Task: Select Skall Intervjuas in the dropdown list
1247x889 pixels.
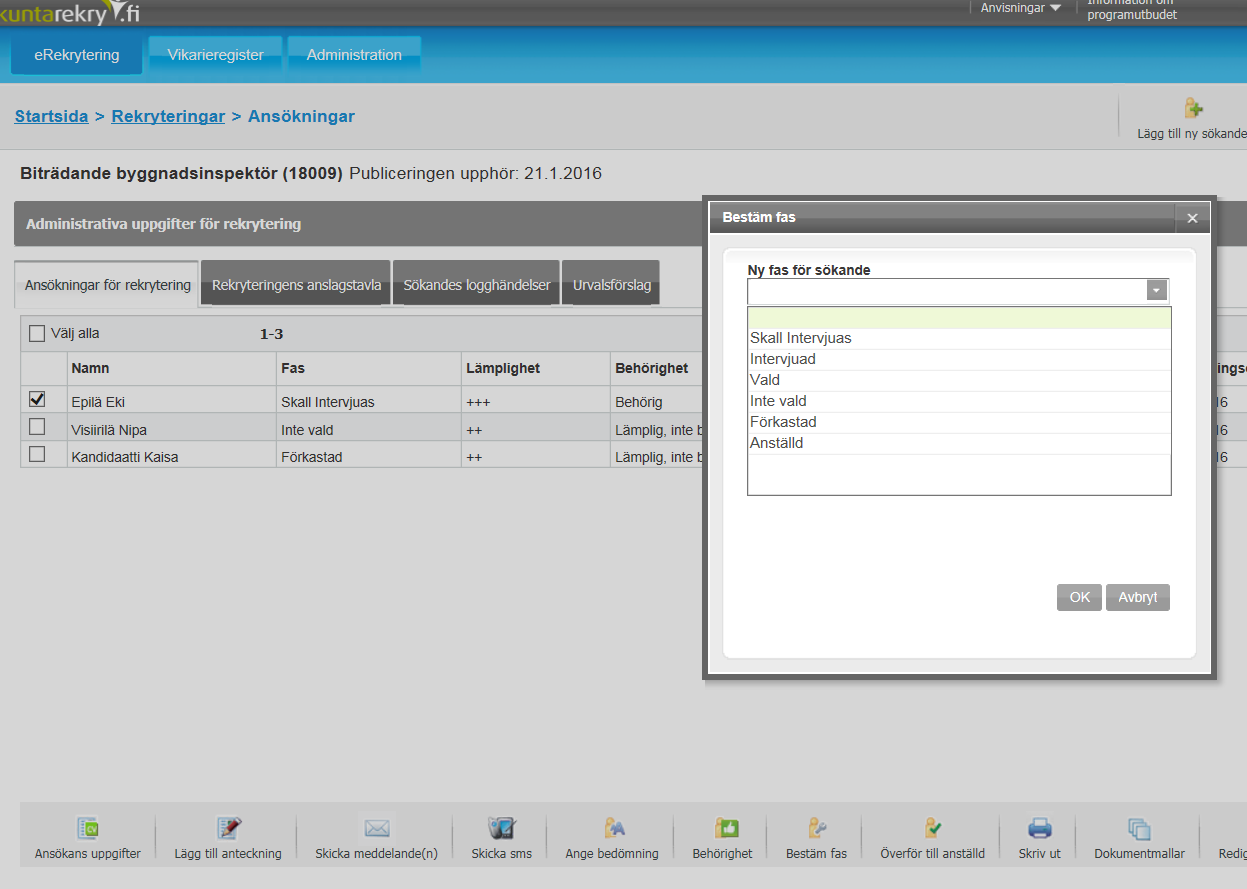Action: point(959,338)
